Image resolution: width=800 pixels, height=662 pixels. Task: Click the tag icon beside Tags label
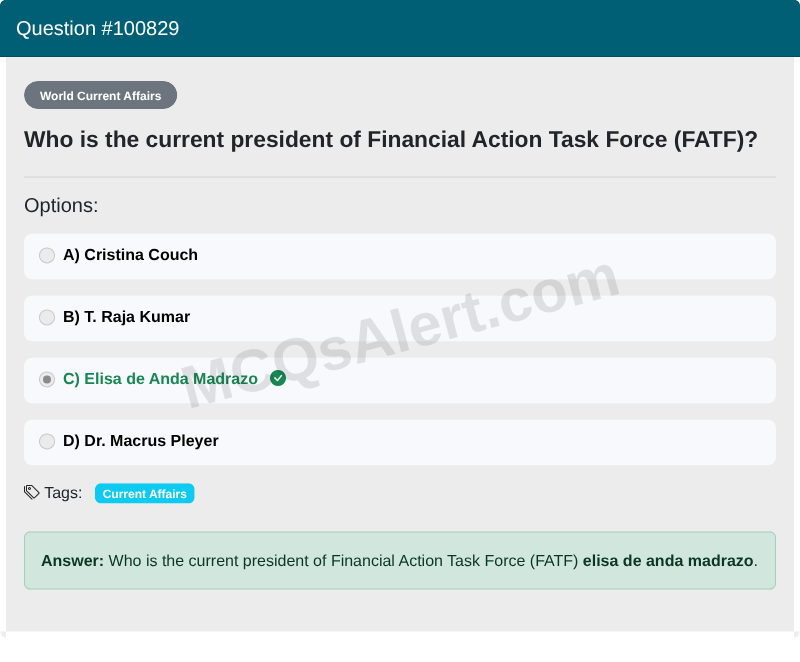[x=32, y=492]
